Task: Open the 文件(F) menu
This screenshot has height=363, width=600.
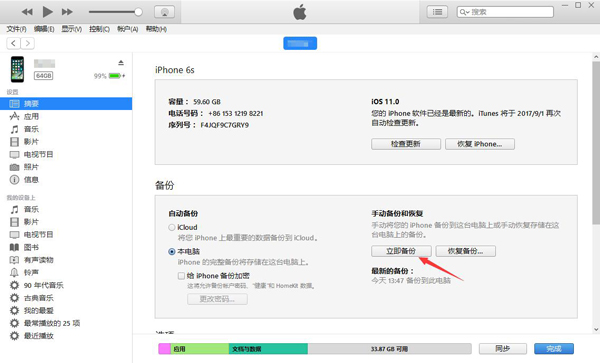Action: tap(16, 29)
